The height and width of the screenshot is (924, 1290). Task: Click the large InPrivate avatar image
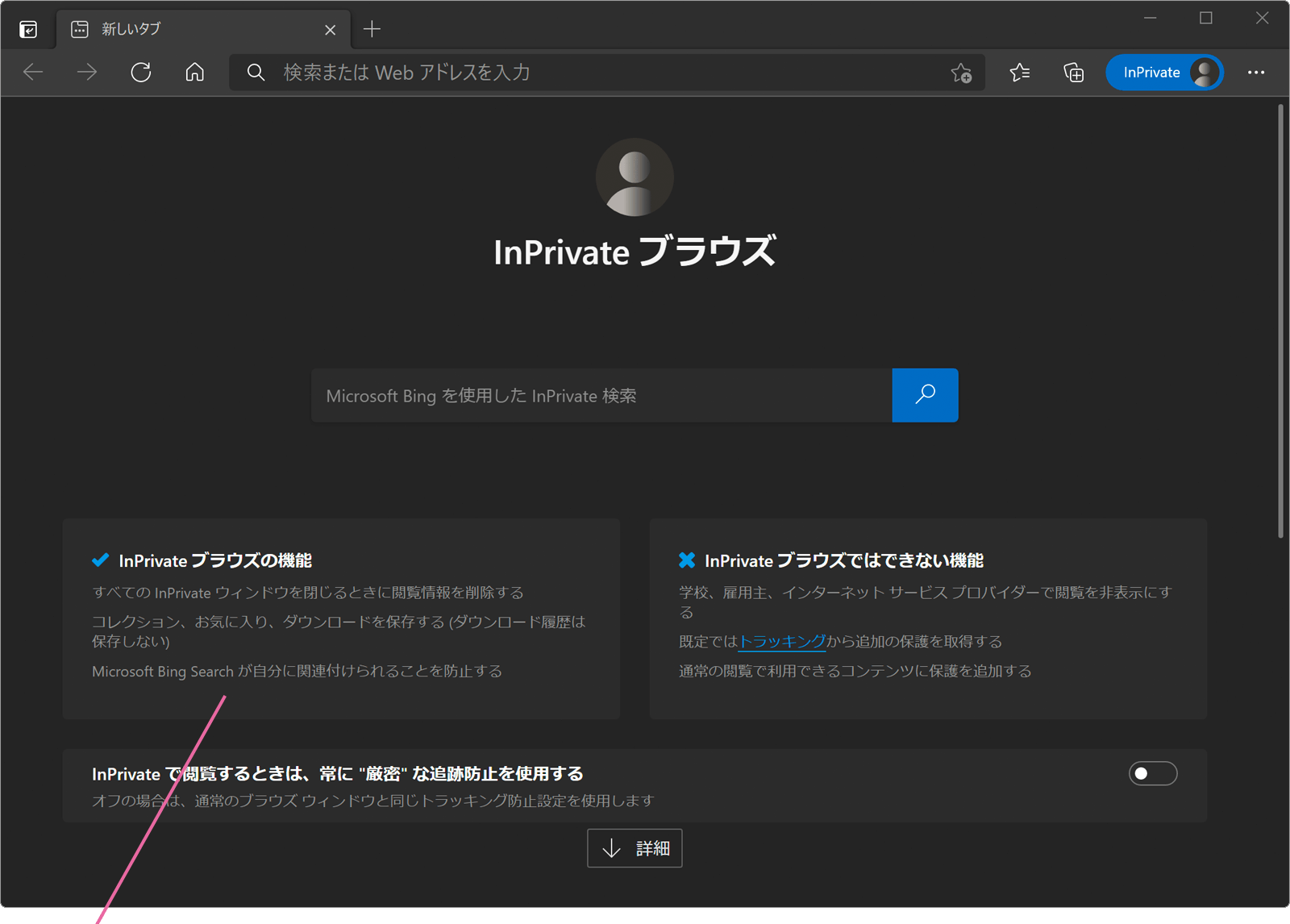click(x=635, y=177)
